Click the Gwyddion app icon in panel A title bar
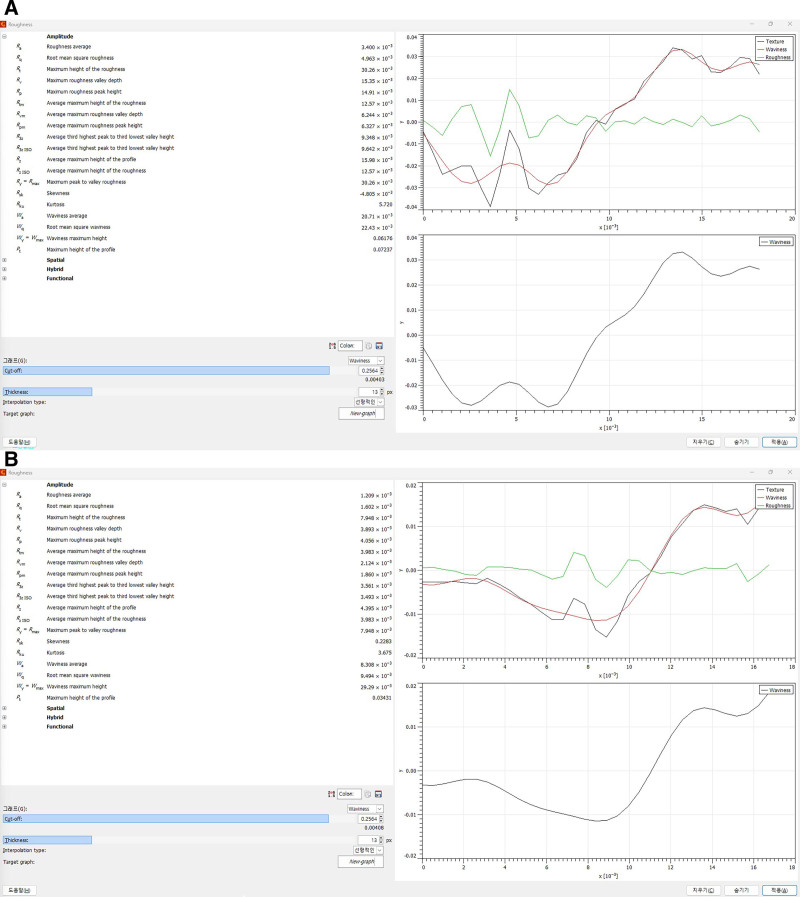 [3, 24]
